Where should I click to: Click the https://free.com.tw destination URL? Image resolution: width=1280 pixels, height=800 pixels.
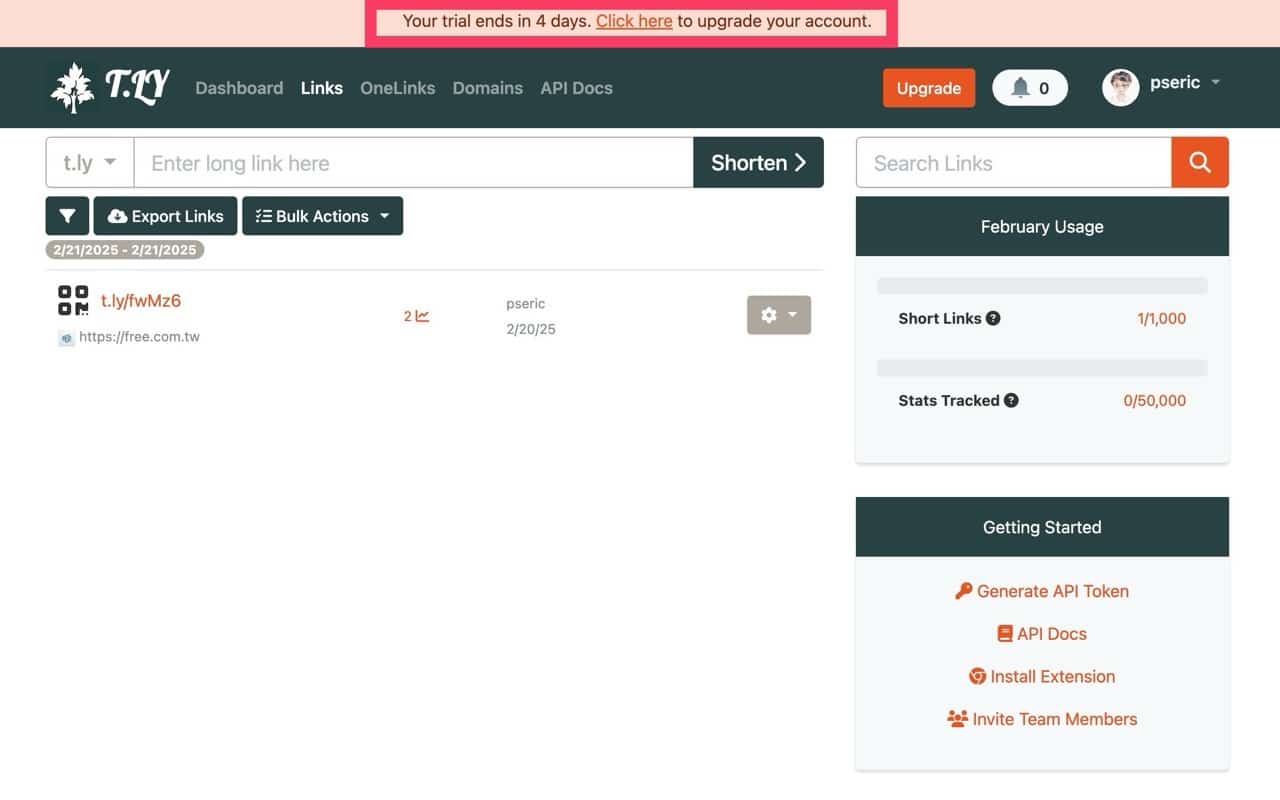pyautogui.click(x=139, y=337)
